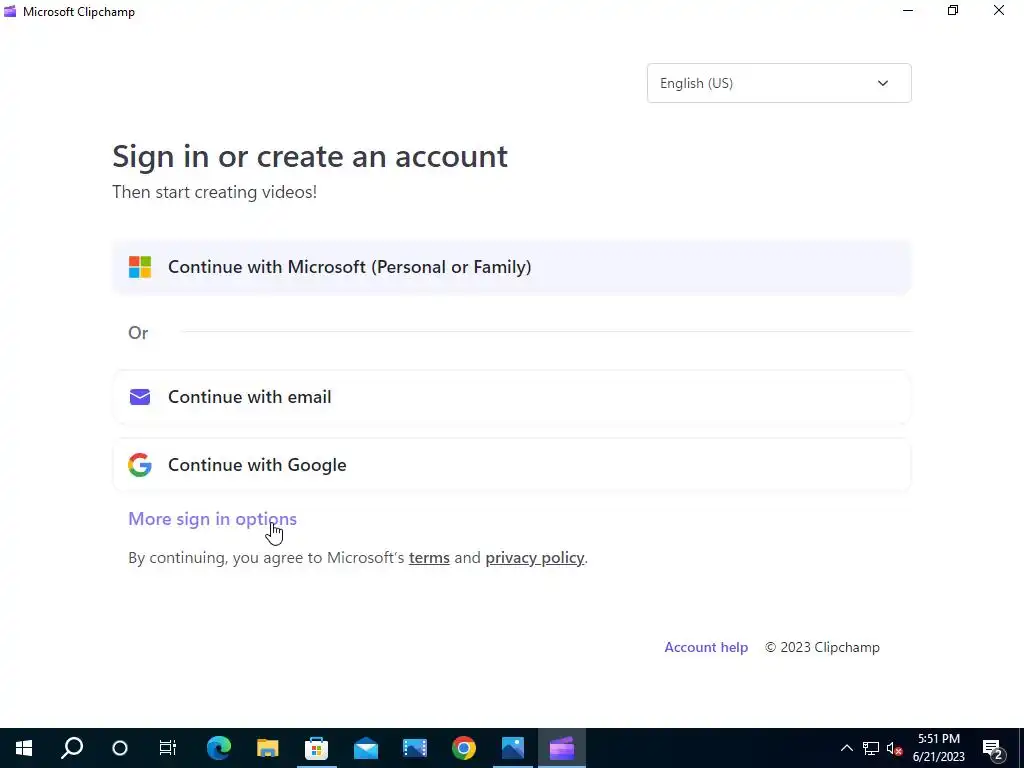This screenshot has width=1024, height=768.
Task: Close the Clipchamp window
Action: pos(999,10)
